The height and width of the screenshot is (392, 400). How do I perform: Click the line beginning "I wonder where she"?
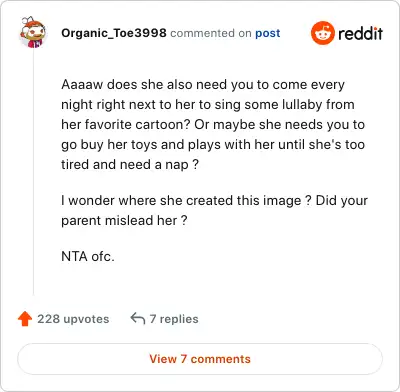tap(214, 201)
